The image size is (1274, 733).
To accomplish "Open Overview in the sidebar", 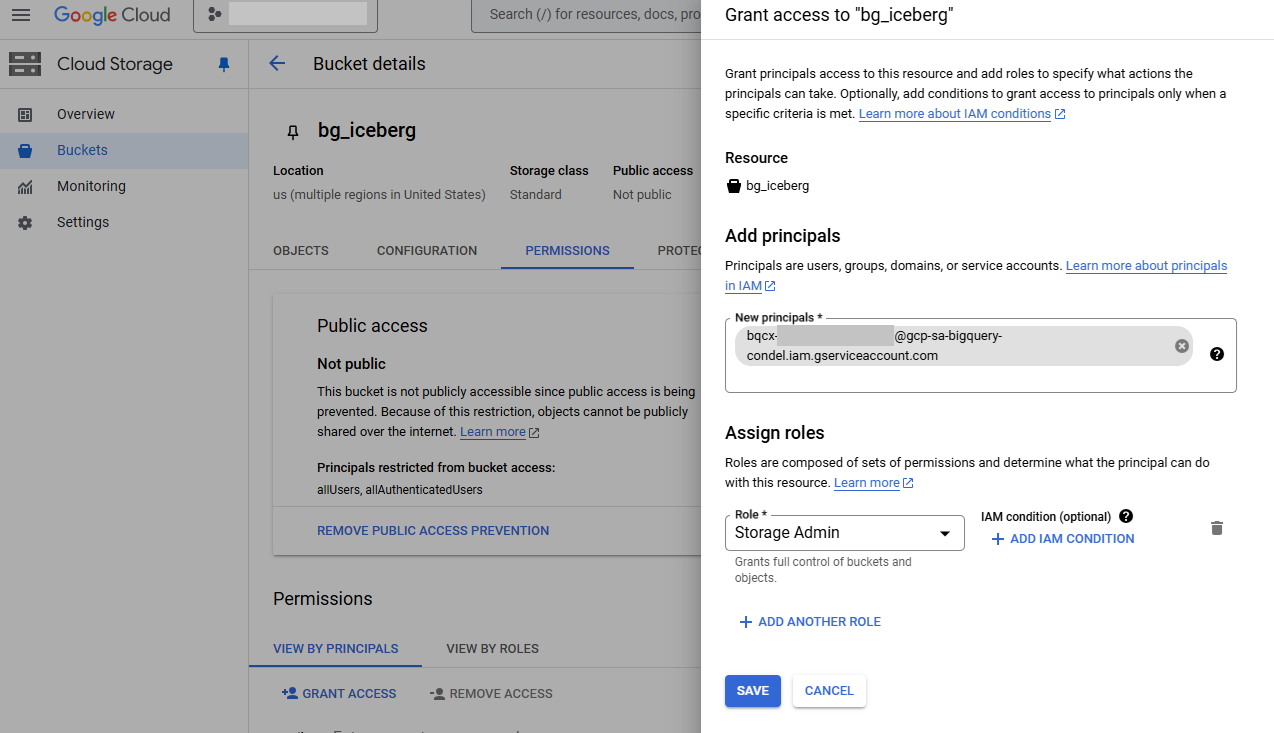I will (x=124, y=114).
